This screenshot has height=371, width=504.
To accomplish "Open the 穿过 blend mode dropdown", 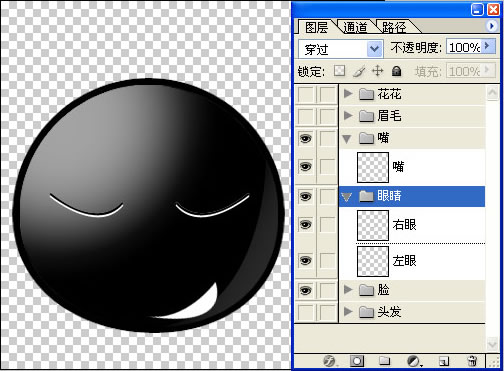I will [x=374, y=49].
